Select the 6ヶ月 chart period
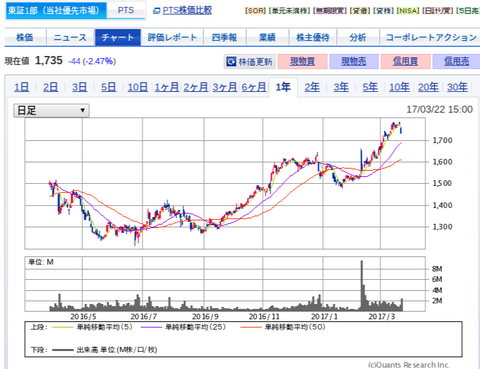 (254, 87)
